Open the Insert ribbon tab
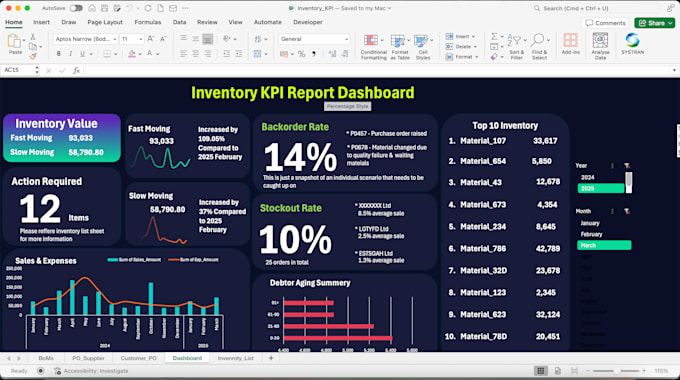Image resolution: width=680 pixels, height=380 pixels. (41, 22)
